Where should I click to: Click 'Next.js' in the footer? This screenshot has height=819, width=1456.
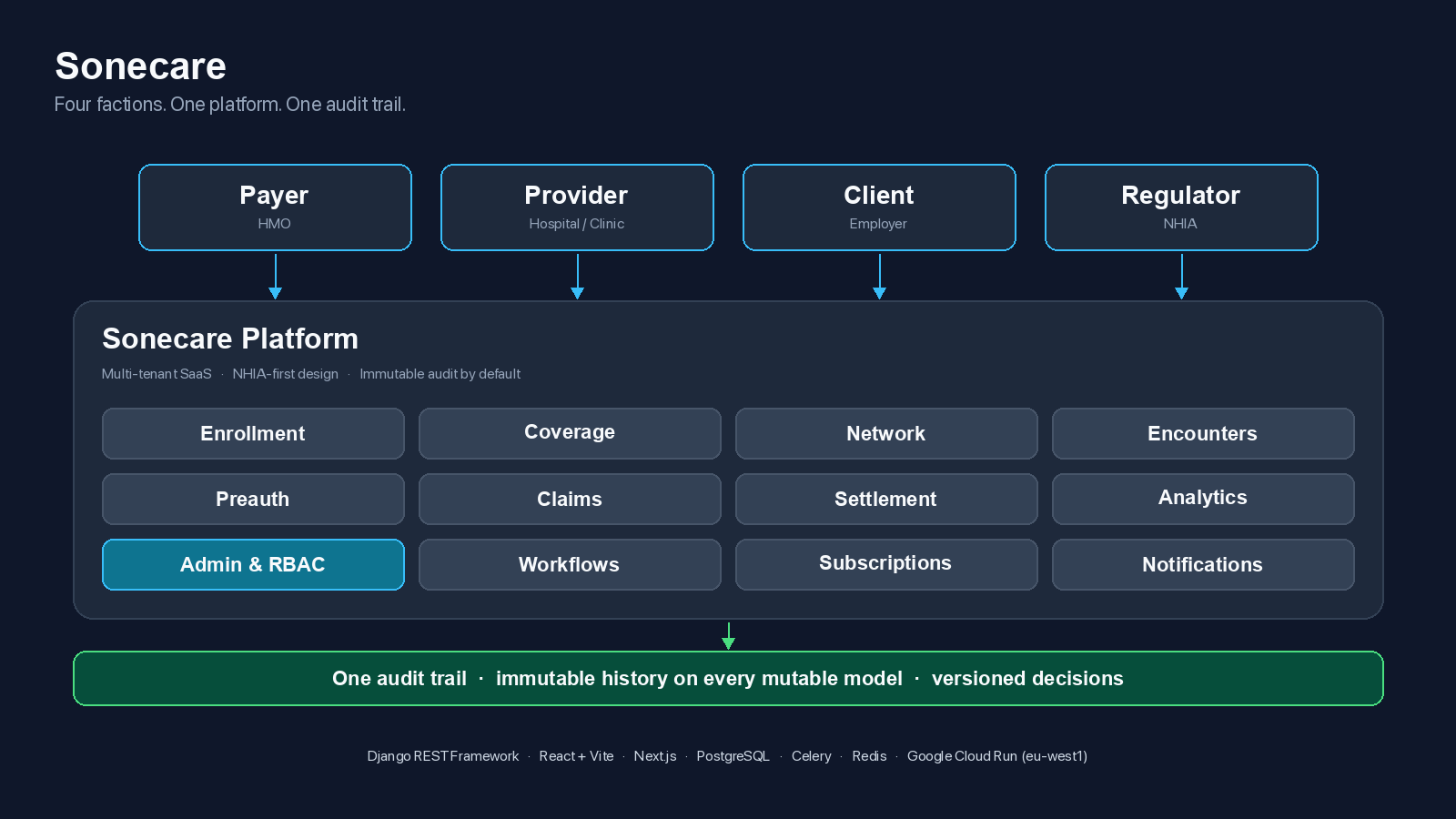click(655, 756)
